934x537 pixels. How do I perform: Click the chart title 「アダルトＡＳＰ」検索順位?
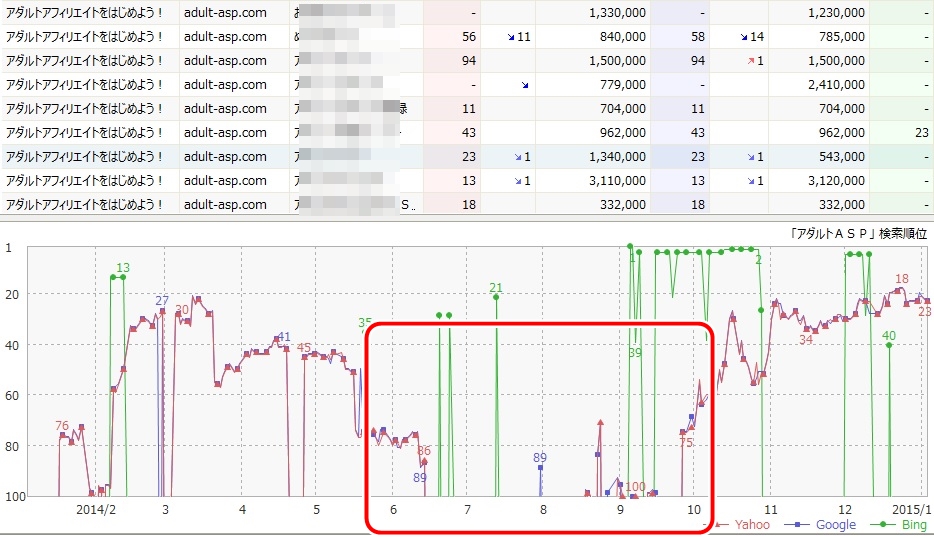858,233
